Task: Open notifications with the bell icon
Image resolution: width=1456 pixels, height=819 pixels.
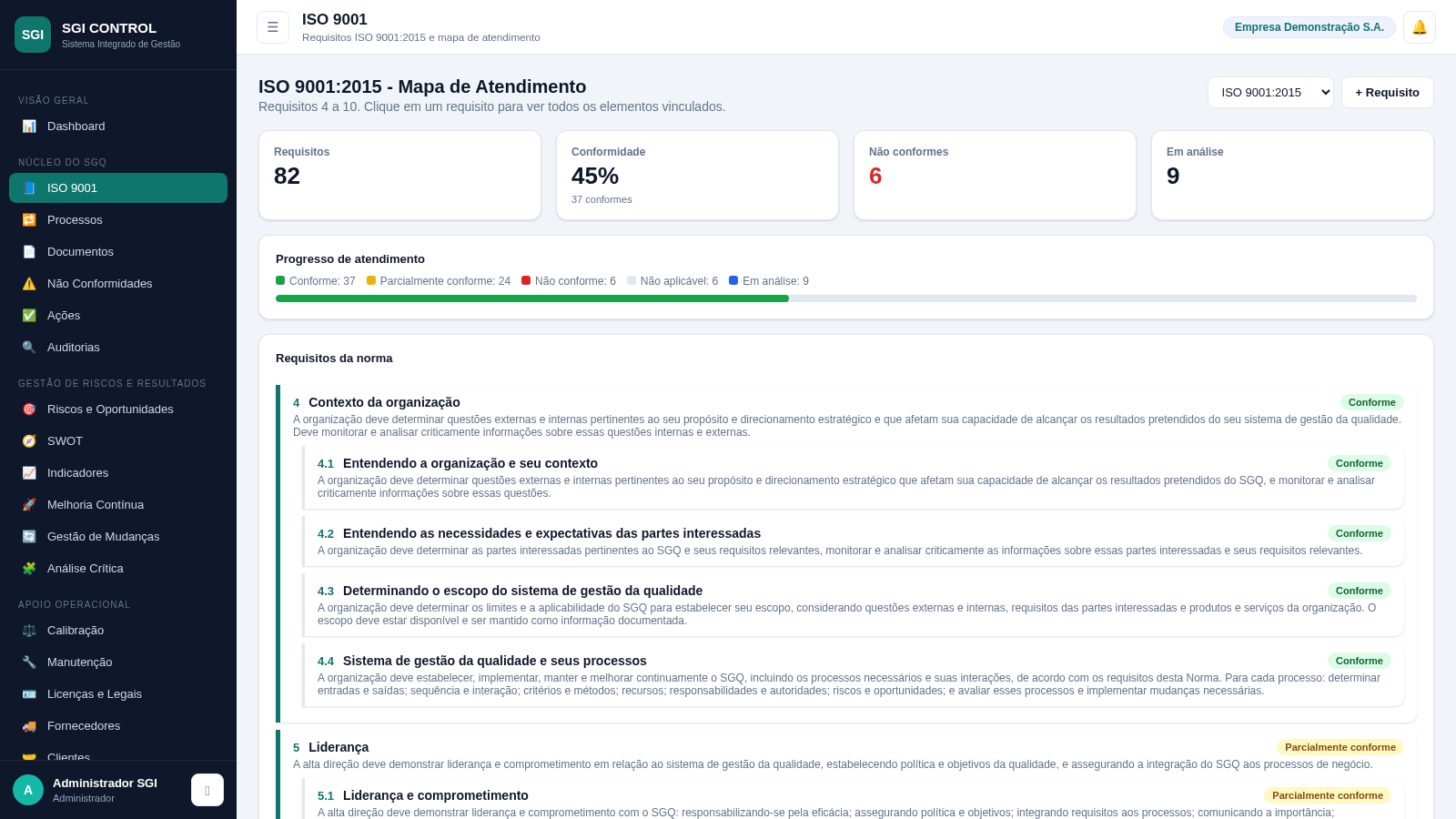Action: pyautogui.click(x=1420, y=27)
